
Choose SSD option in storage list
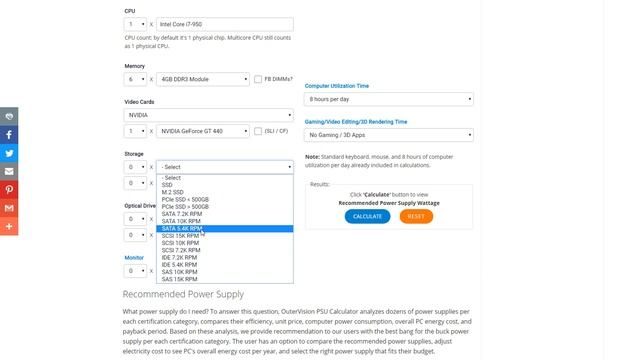(225, 185)
